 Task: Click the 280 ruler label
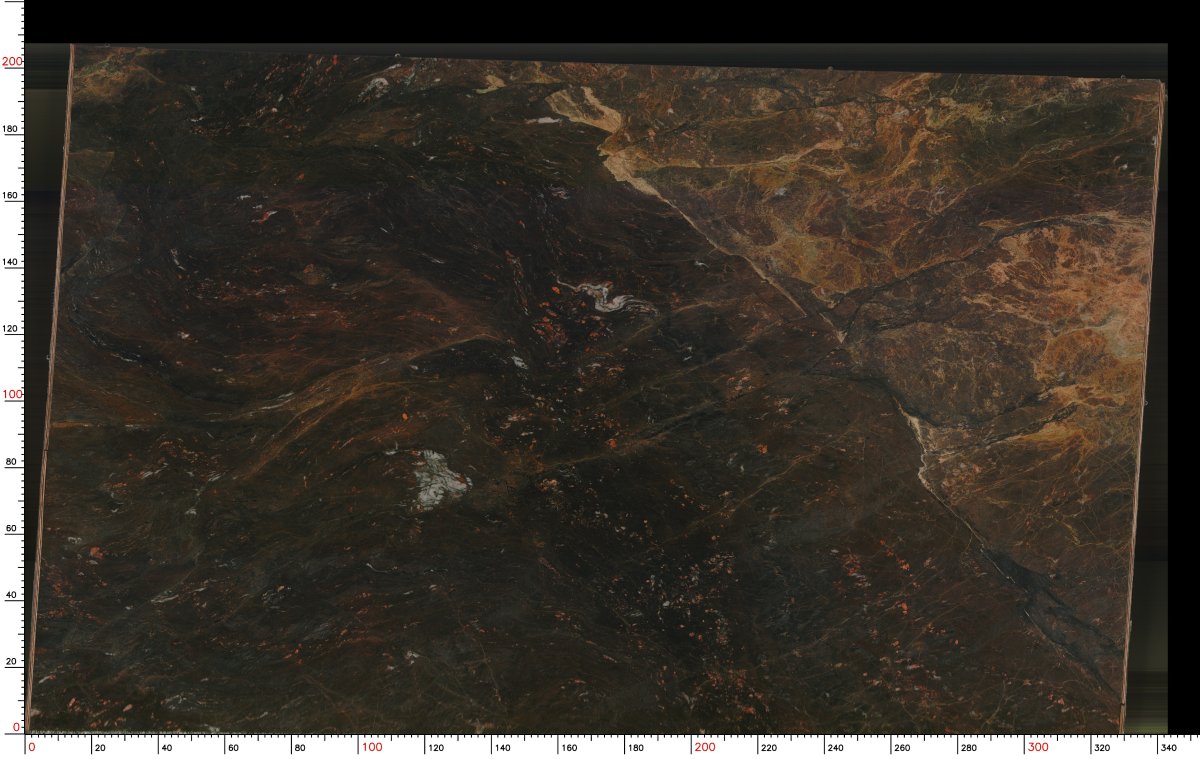coord(970,747)
